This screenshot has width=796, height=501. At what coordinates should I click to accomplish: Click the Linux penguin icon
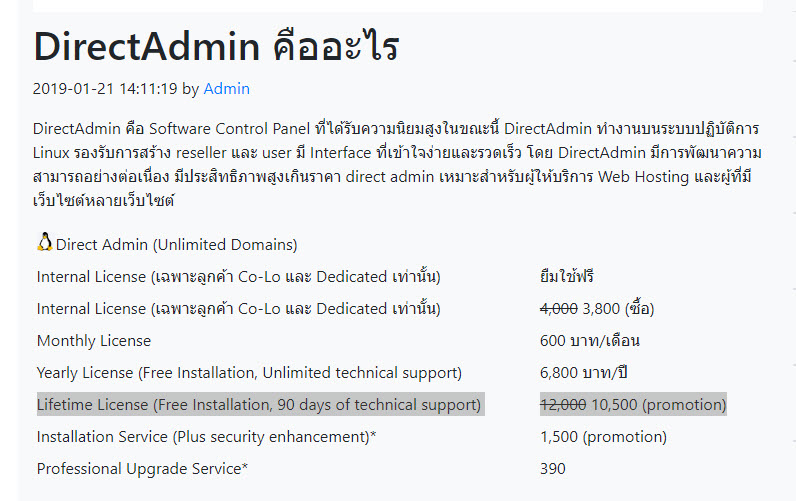[45, 242]
